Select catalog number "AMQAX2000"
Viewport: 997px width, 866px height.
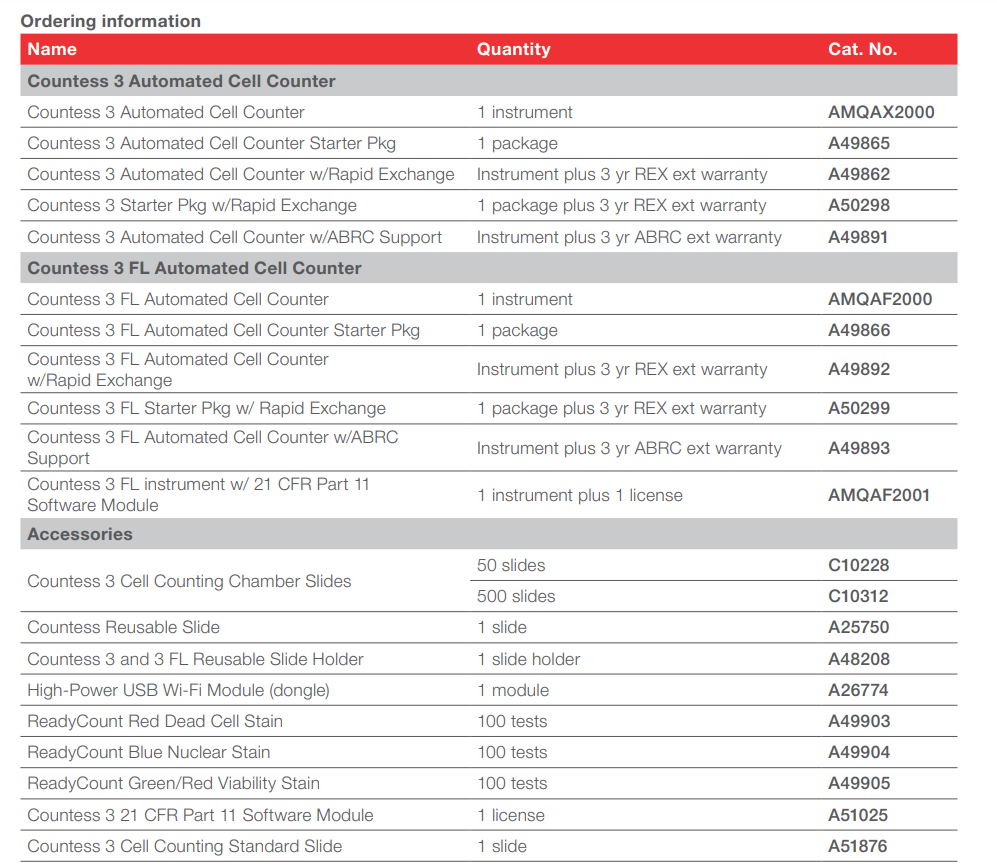click(x=881, y=113)
